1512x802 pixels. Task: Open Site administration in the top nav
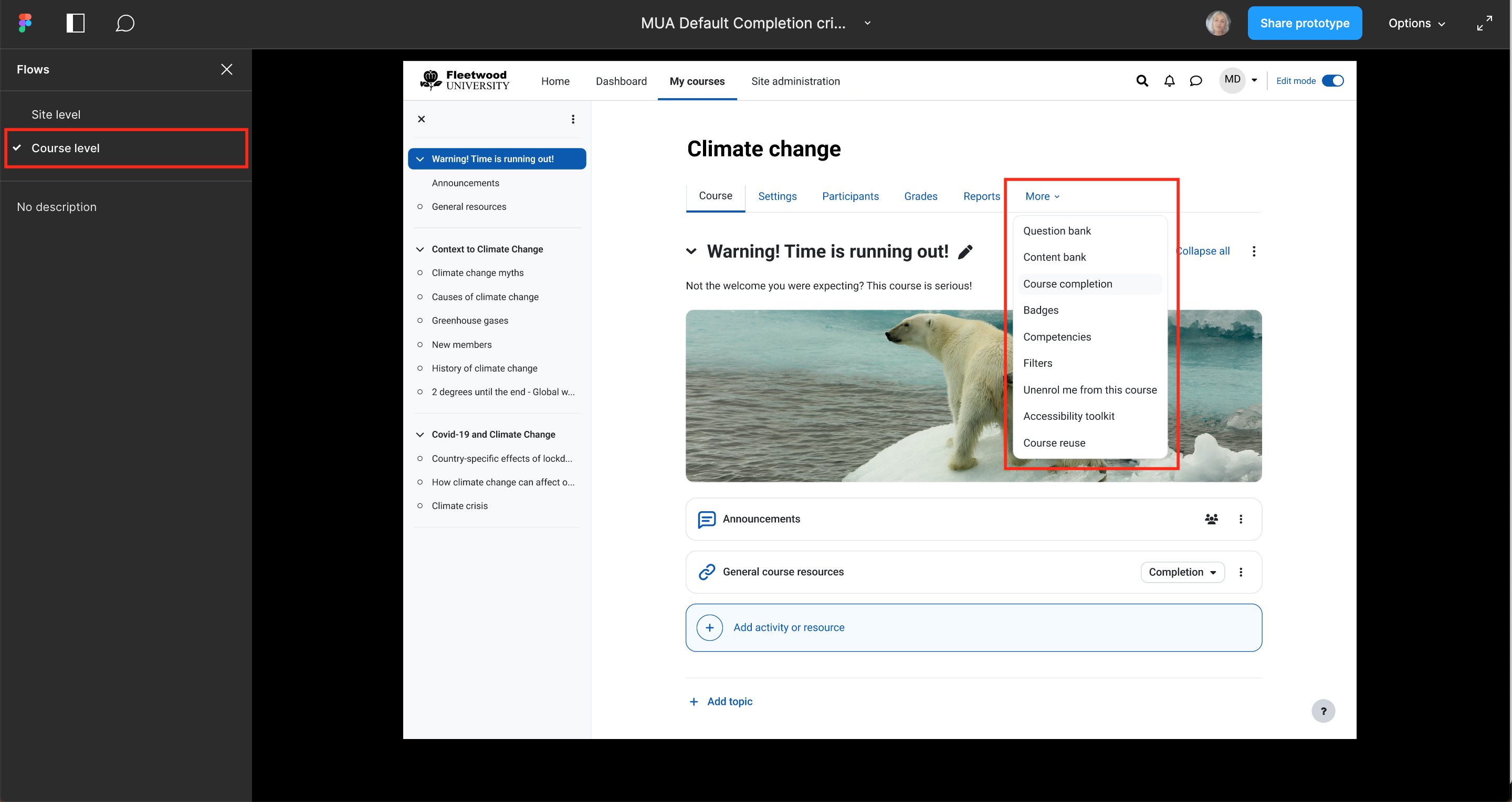tap(795, 81)
